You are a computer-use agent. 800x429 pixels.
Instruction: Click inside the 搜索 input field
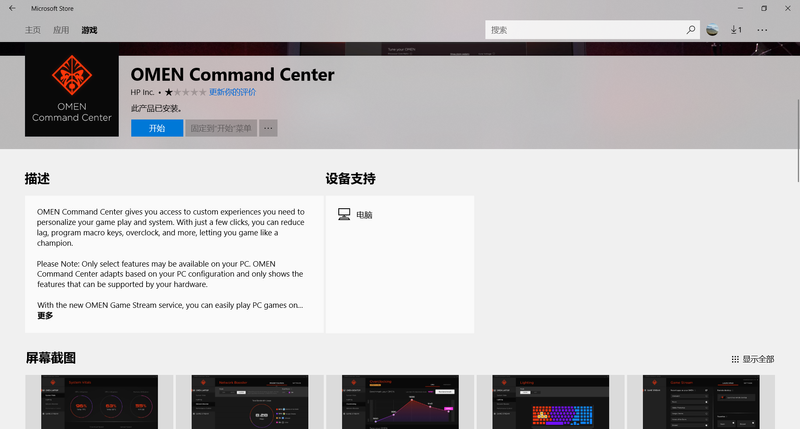(585, 30)
